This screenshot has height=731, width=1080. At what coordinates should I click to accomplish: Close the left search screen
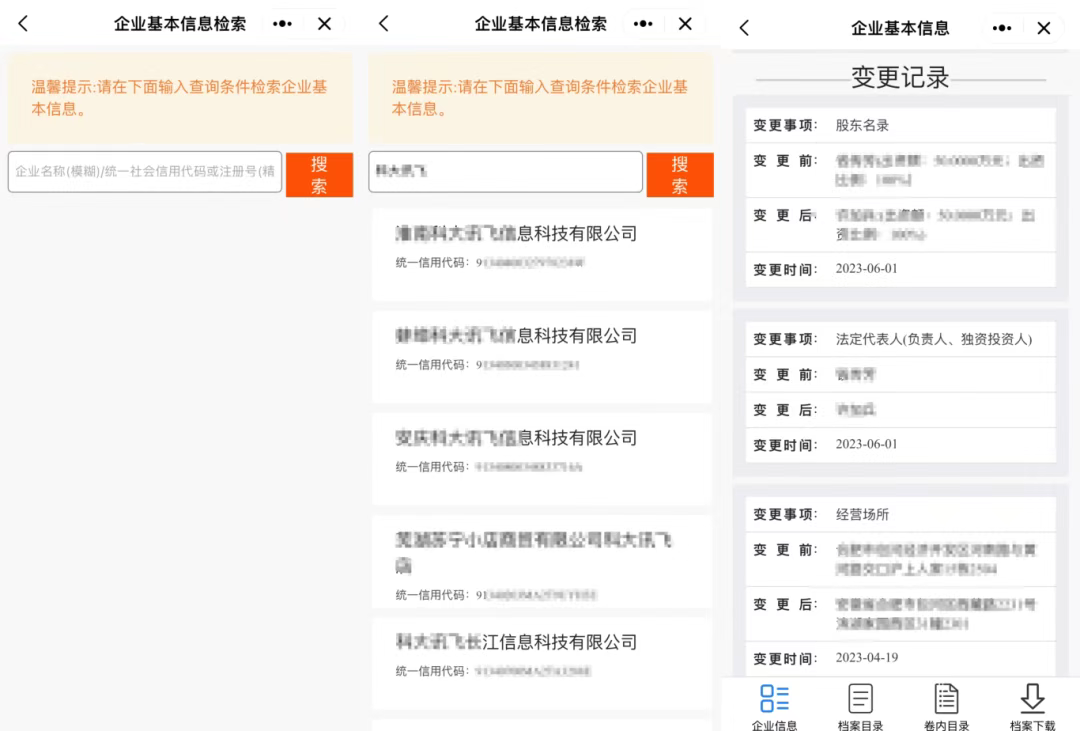[324, 24]
